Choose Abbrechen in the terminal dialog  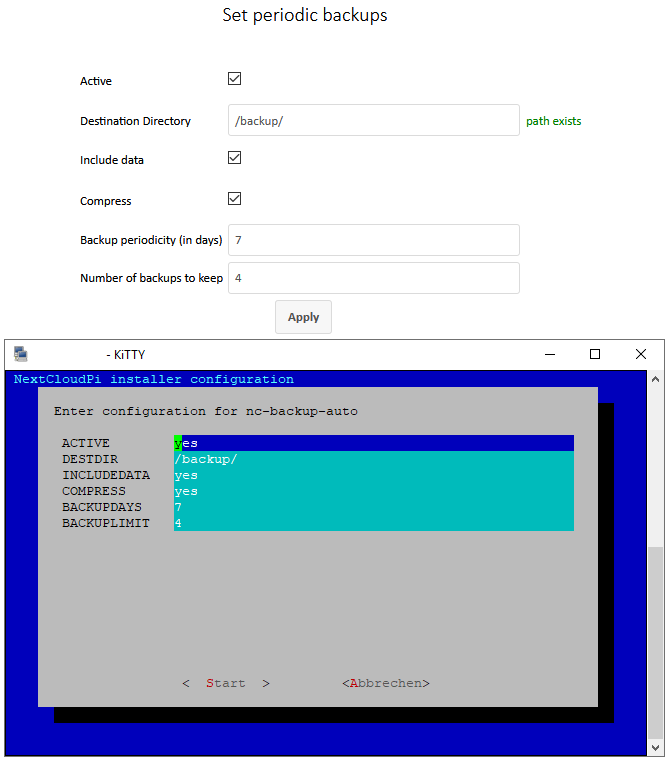coord(385,683)
